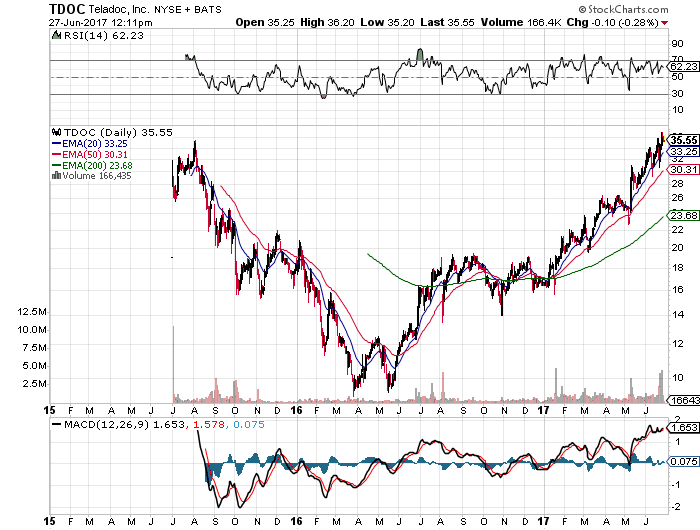Click the RSI(14) indicator icon
Screen dimensions: 700x530
(x=56, y=35)
